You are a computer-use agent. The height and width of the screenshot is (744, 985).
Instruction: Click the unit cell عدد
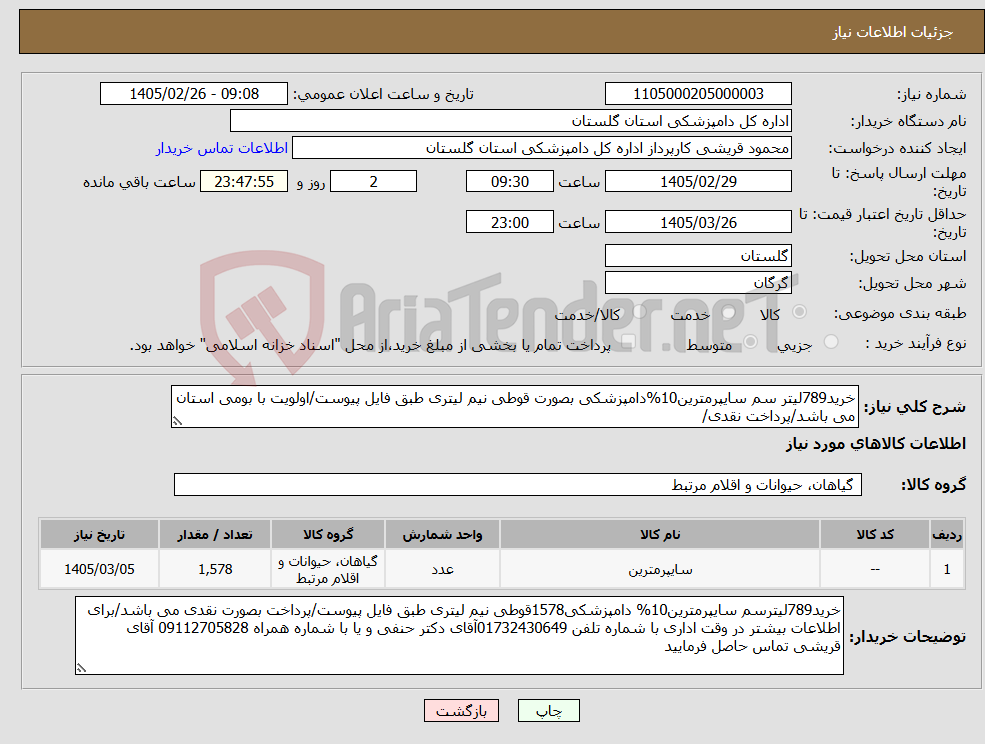(442, 569)
